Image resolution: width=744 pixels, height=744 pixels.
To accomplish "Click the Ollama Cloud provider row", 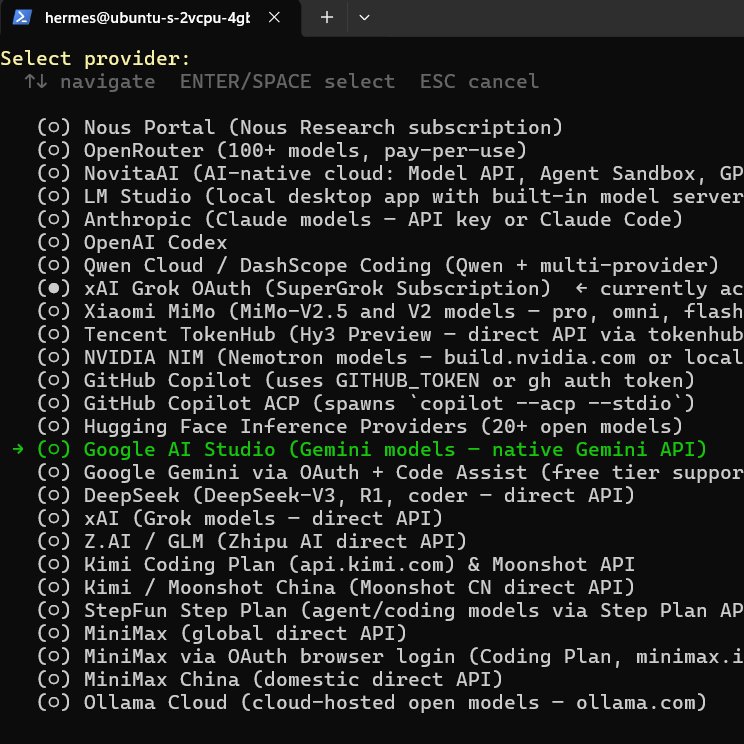I will click(395, 703).
